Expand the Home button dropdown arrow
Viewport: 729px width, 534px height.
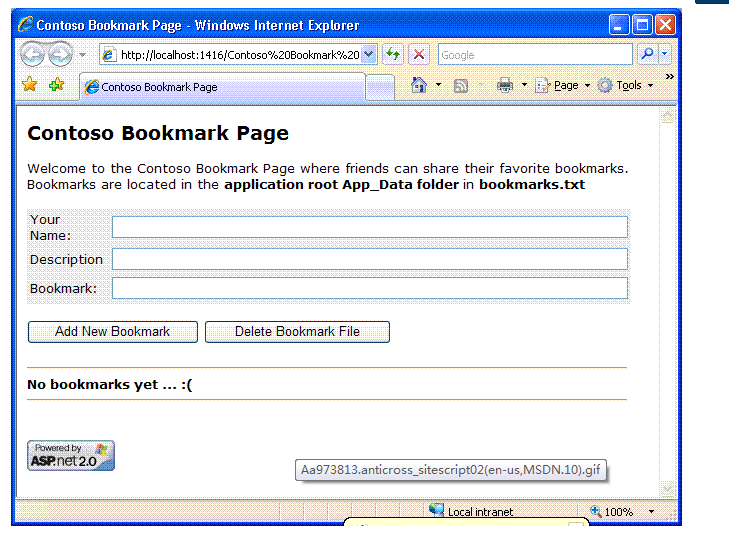pyautogui.click(x=438, y=85)
